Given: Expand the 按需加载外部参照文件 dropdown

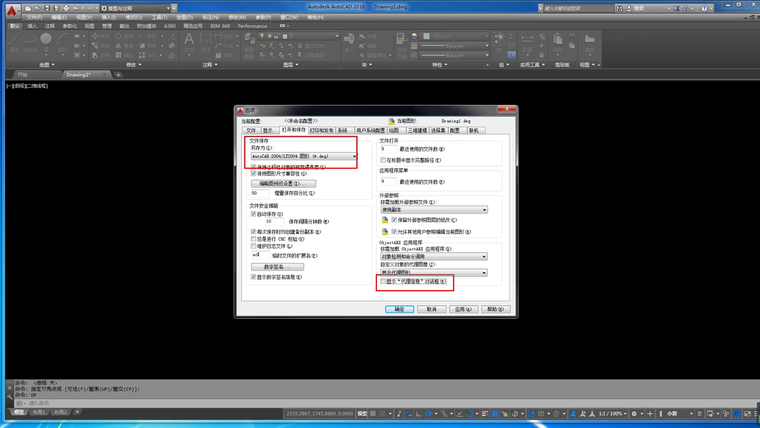Looking at the screenshot, I should point(433,210).
